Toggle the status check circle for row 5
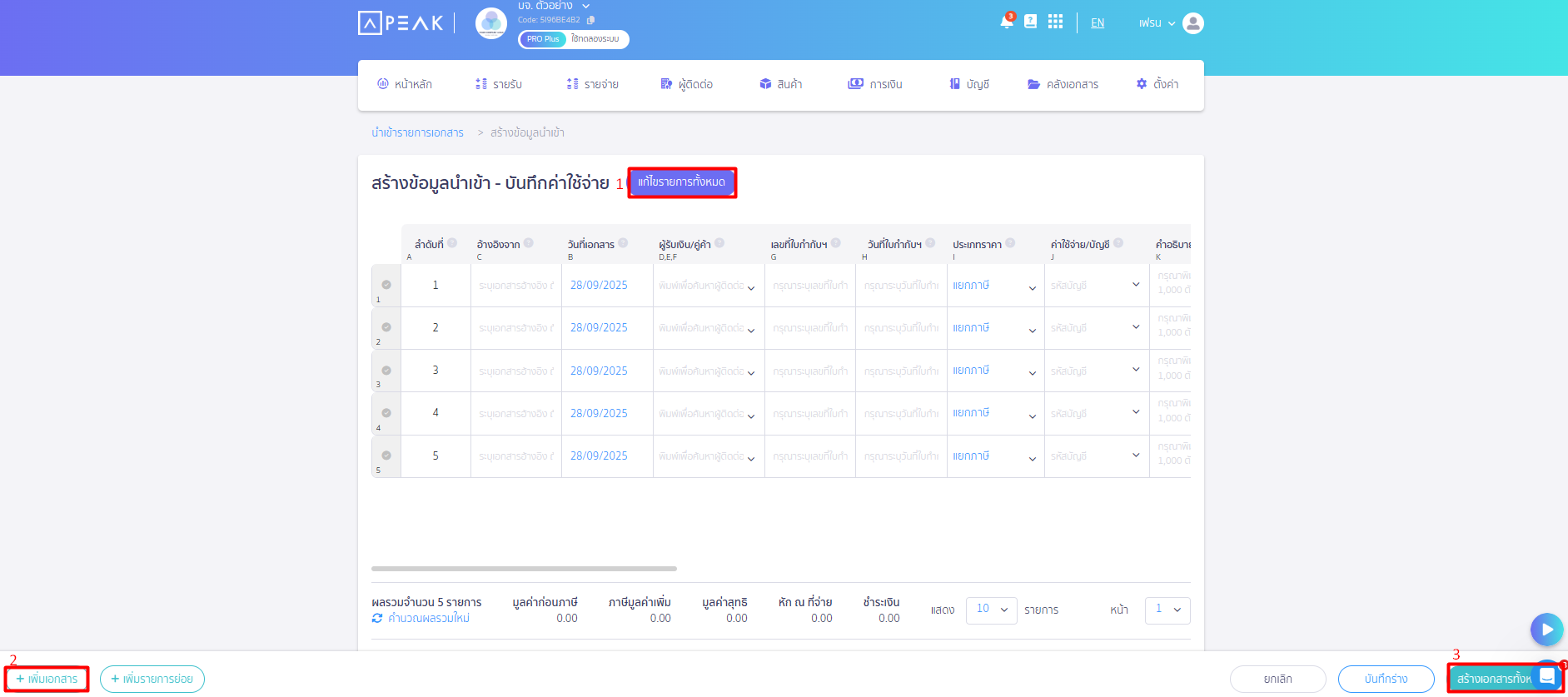The height and width of the screenshot is (697, 1568). tap(386, 456)
